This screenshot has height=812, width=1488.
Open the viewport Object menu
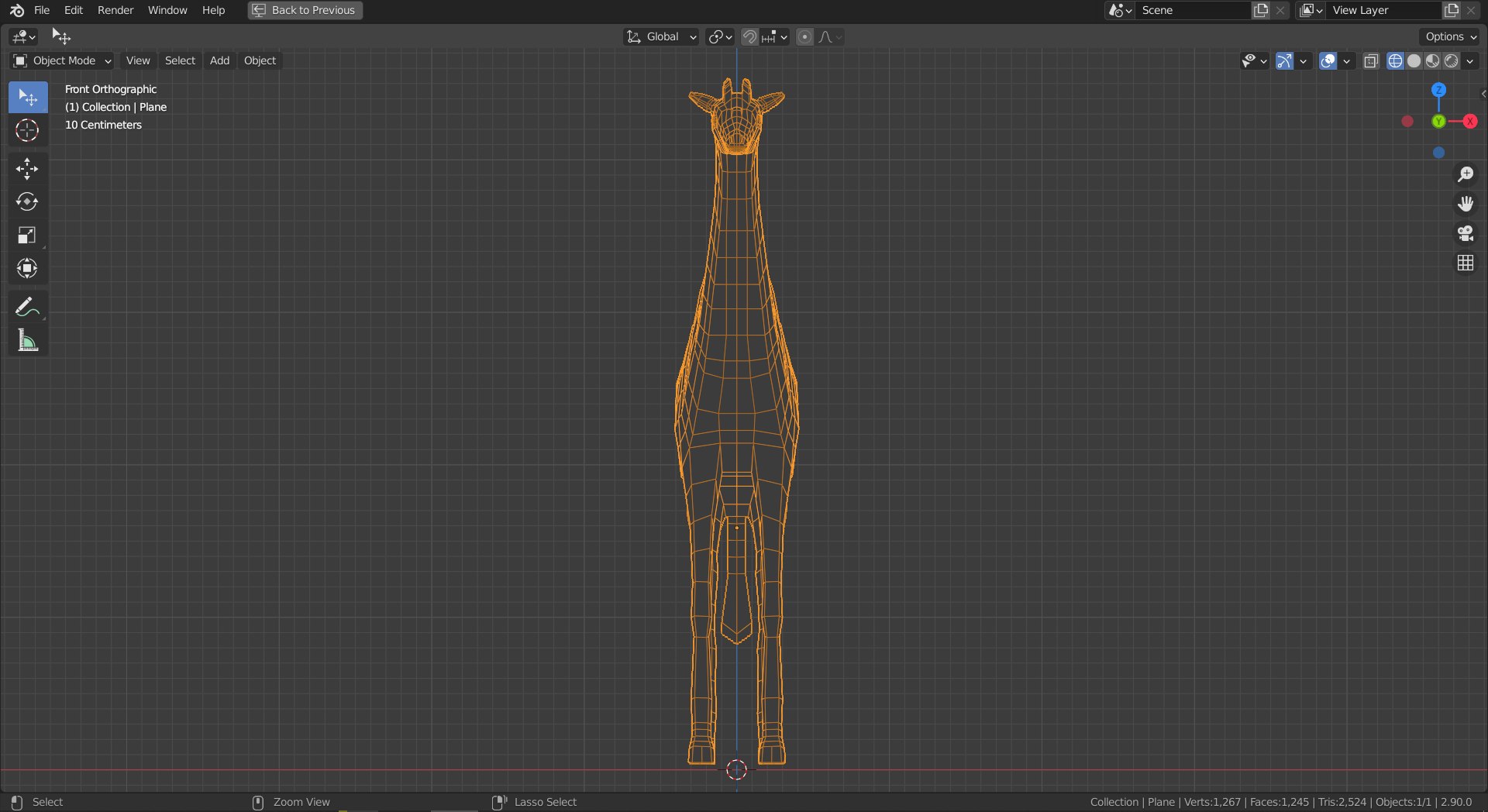pyautogui.click(x=260, y=60)
